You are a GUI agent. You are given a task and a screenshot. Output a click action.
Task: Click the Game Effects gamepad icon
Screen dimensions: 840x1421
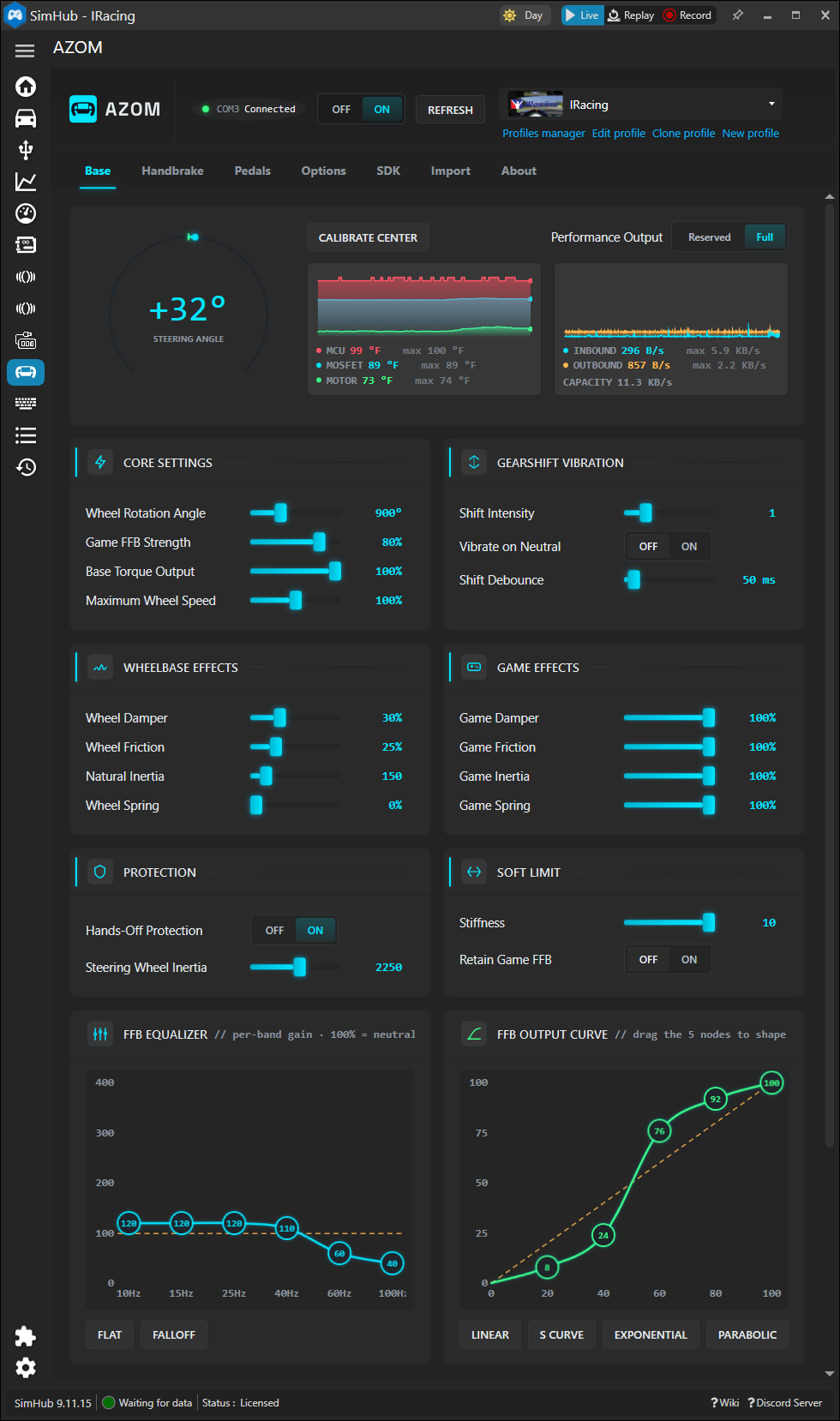tap(474, 667)
